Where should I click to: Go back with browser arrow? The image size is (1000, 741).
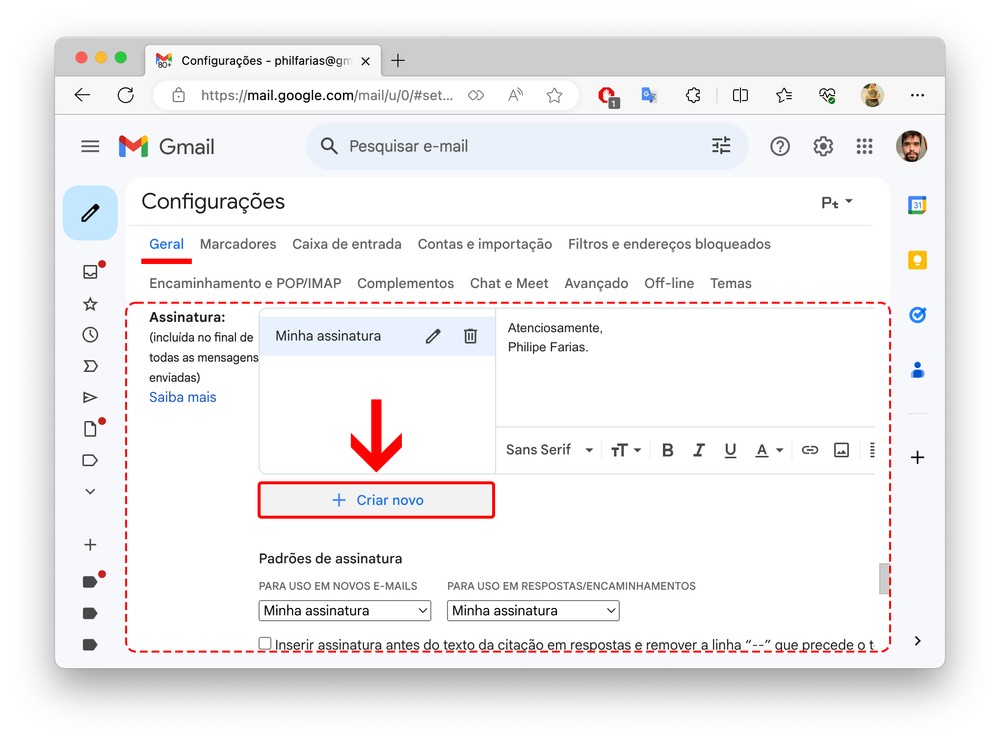pos(82,95)
